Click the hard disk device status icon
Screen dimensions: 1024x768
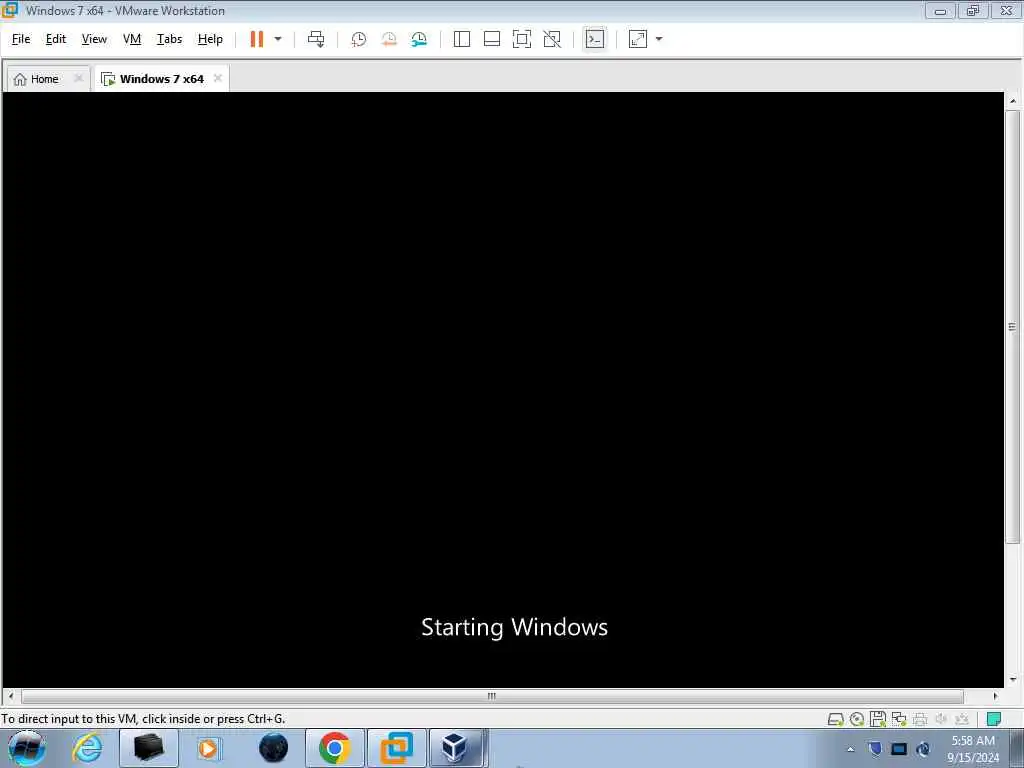pyautogui.click(x=835, y=720)
